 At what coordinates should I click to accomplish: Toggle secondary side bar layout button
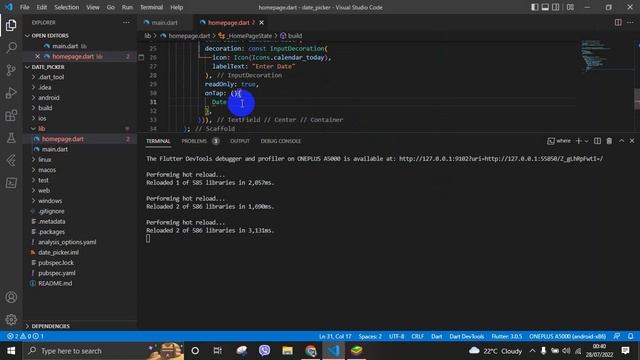point(556,7)
